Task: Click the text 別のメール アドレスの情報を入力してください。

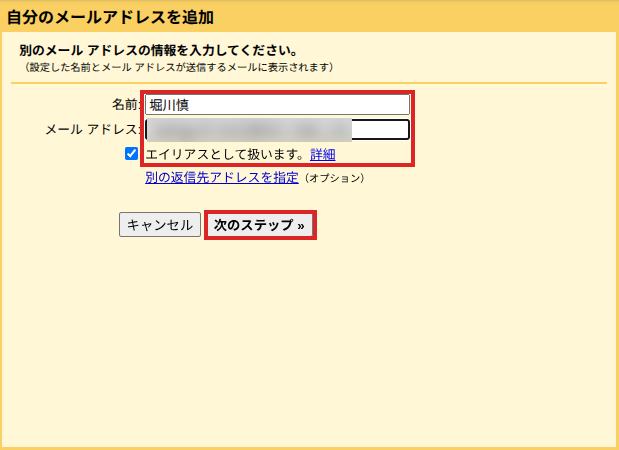Action: [158, 51]
